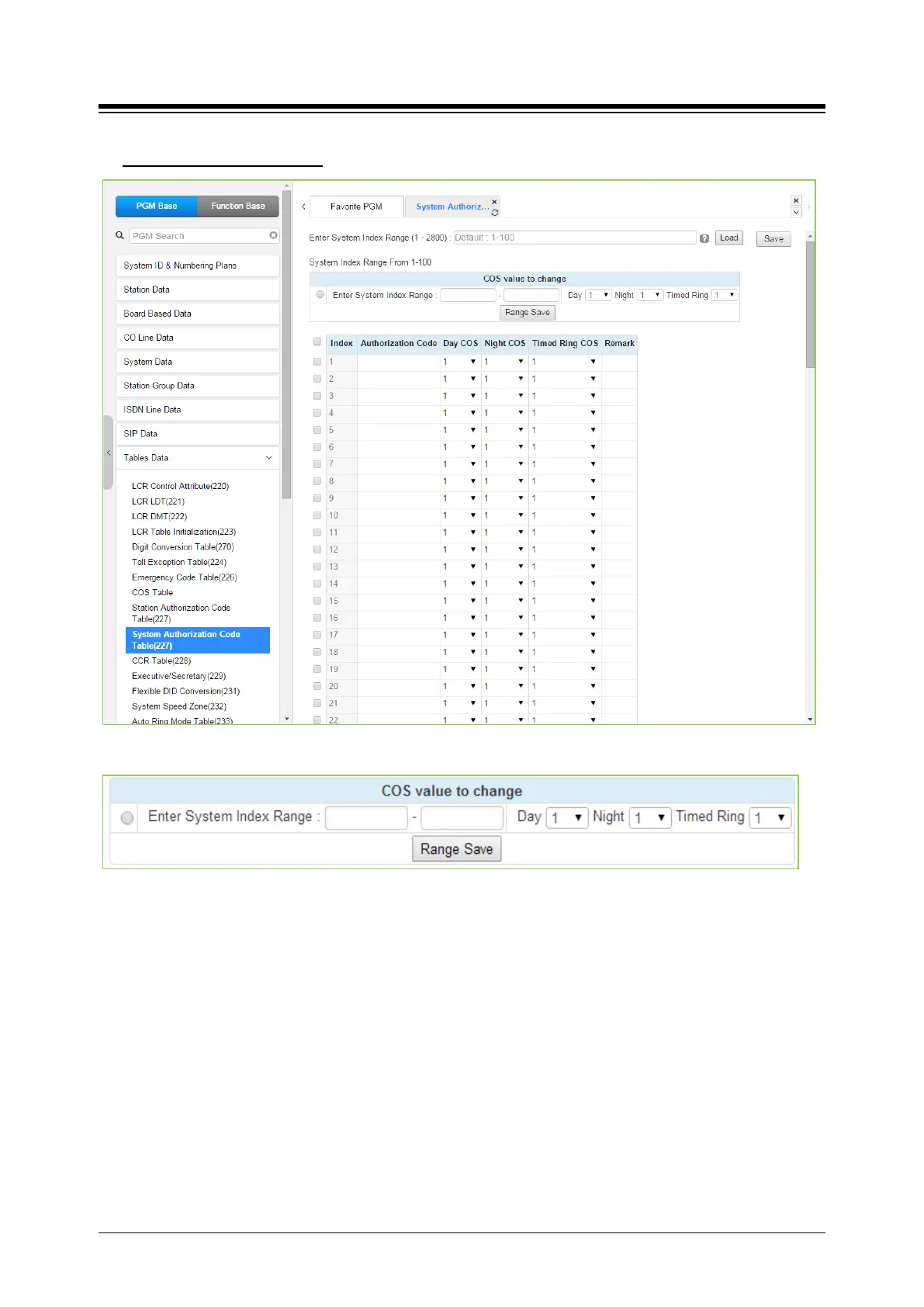Open the Day dropdown in the enlarged COS panel

click(x=567, y=817)
